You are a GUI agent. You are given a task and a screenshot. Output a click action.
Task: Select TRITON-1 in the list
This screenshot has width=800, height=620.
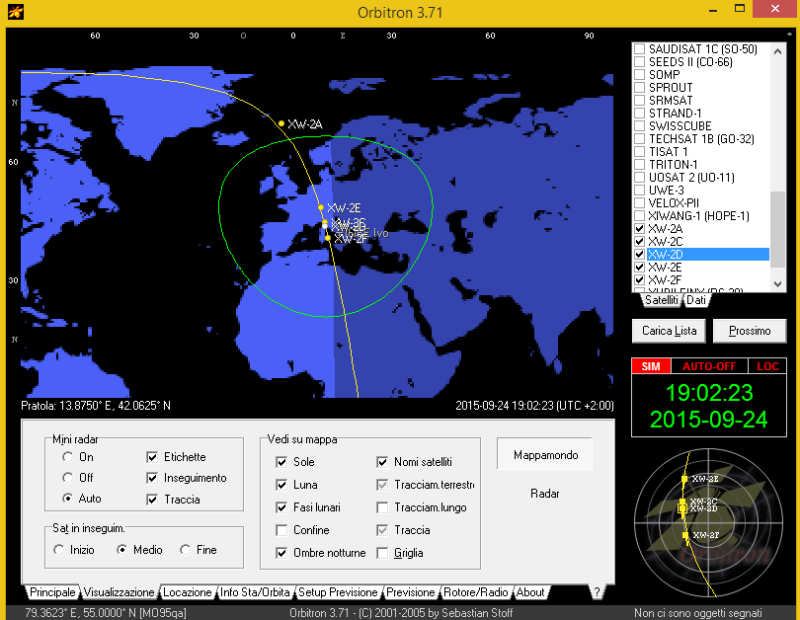coord(673,165)
